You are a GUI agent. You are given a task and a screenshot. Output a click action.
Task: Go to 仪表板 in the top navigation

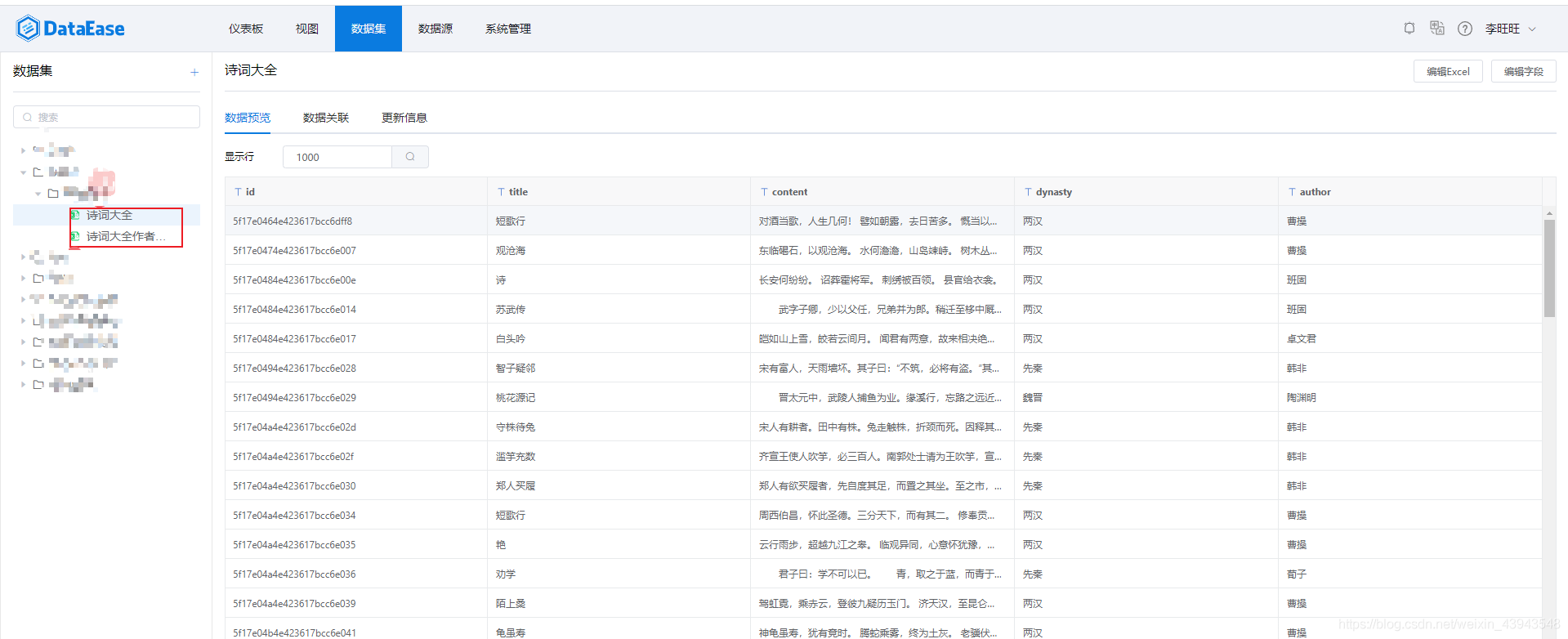click(x=246, y=29)
